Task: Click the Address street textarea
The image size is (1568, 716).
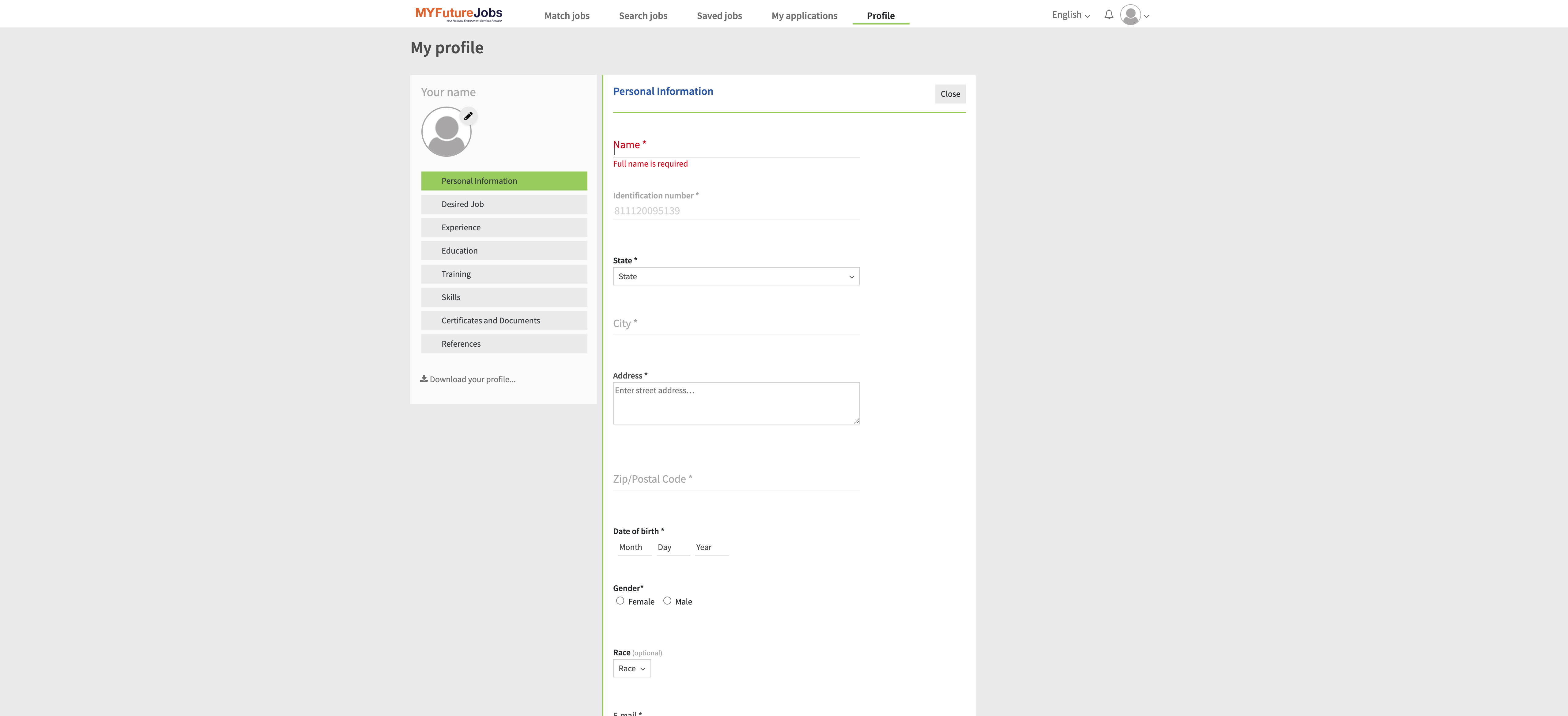Action: [735, 403]
